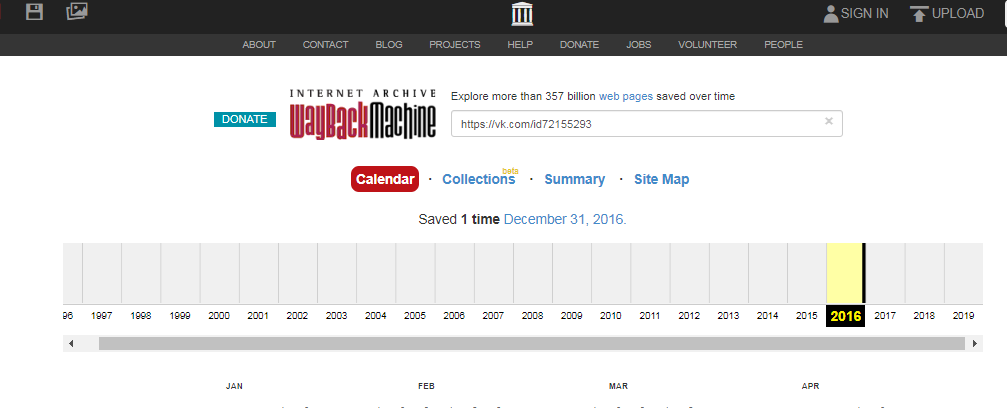Open the Internet Archive columns logo
This screenshot has height=408, width=1007.
coord(522,13)
